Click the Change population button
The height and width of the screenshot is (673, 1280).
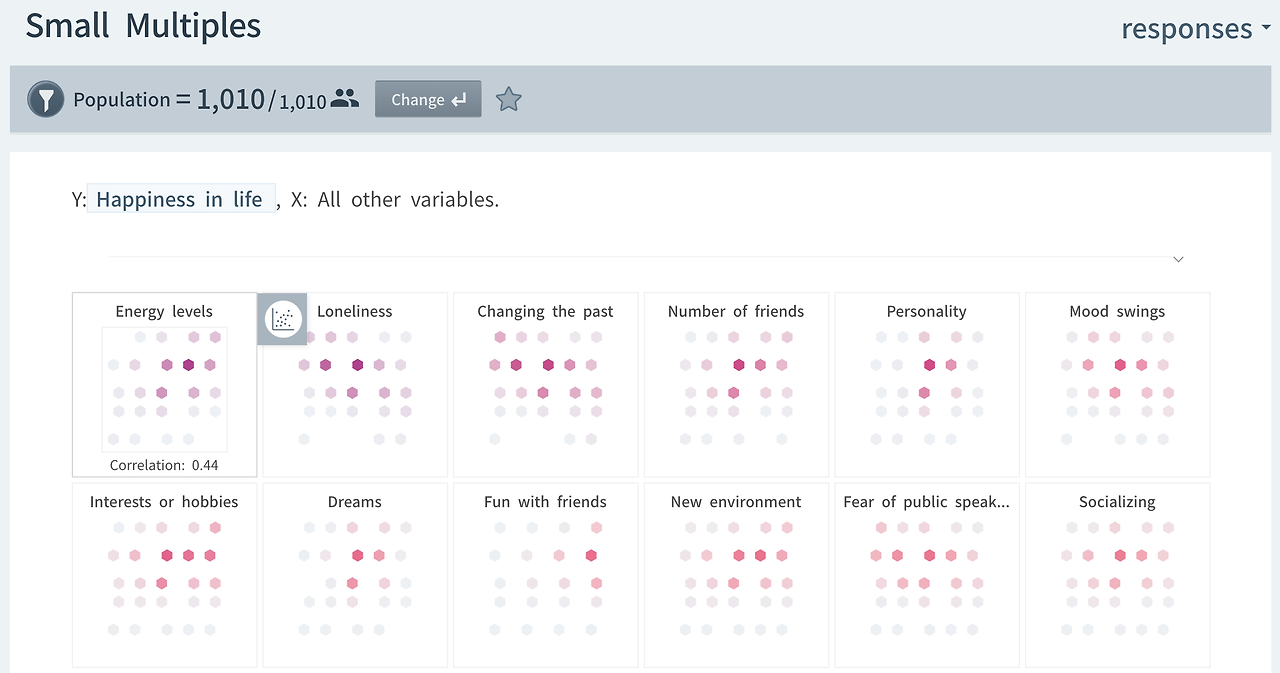(428, 100)
